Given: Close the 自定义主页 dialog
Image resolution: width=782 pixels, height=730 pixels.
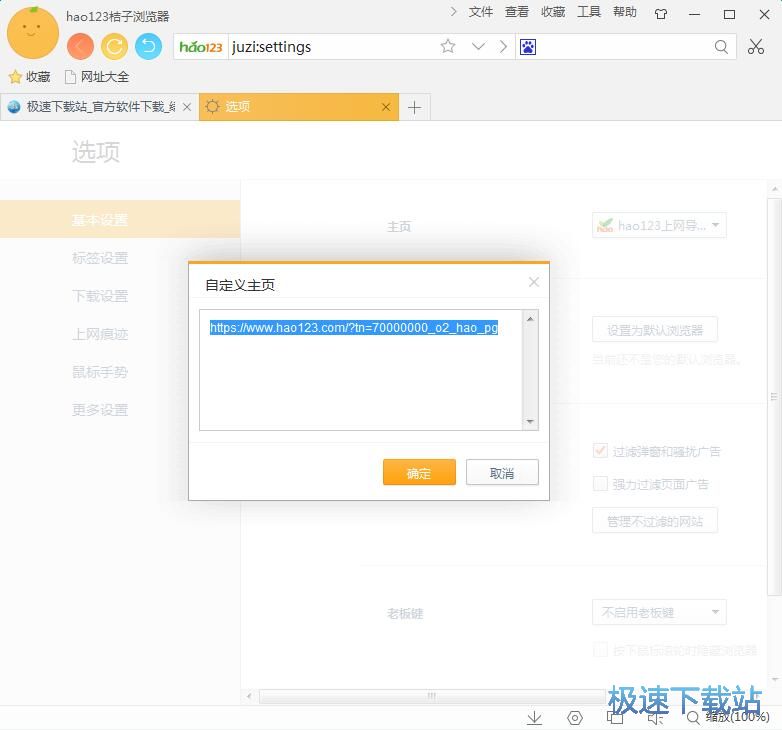Looking at the screenshot, I should click(x=534, y=282).
